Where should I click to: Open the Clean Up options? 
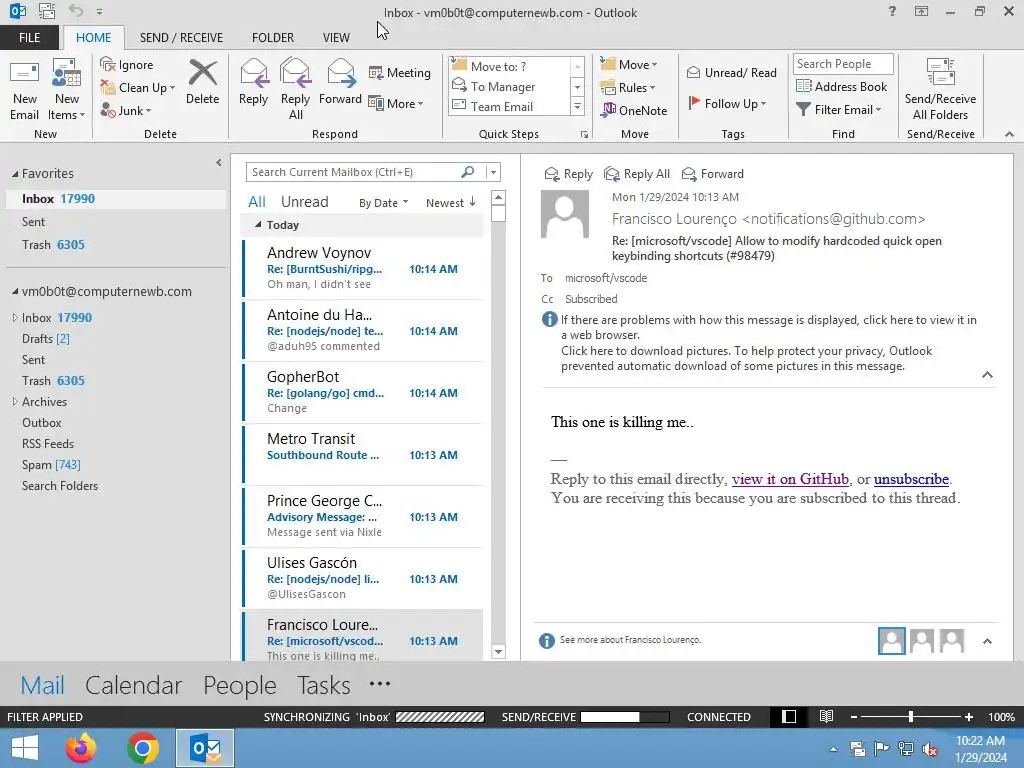138,88
